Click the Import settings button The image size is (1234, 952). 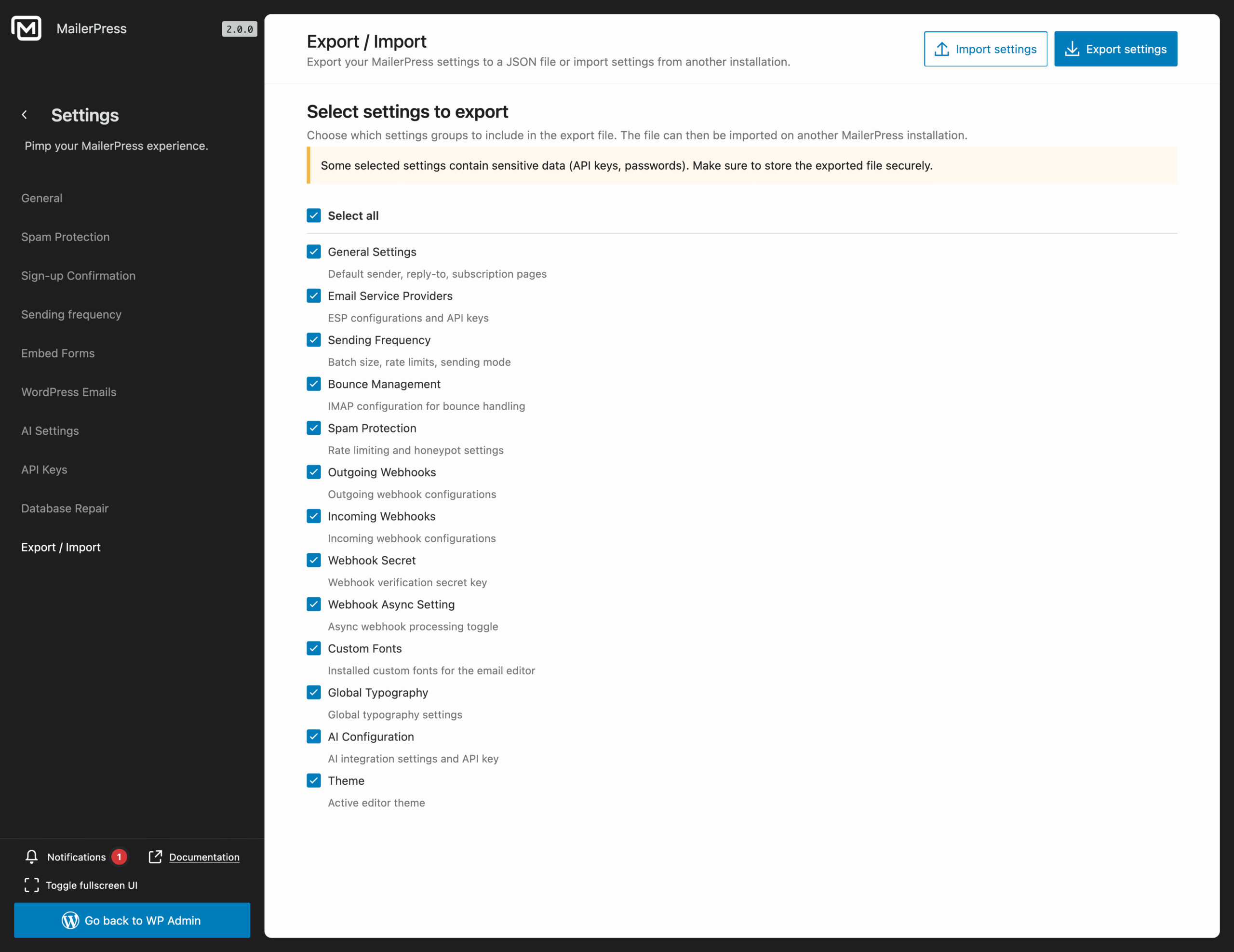point(985,49)
